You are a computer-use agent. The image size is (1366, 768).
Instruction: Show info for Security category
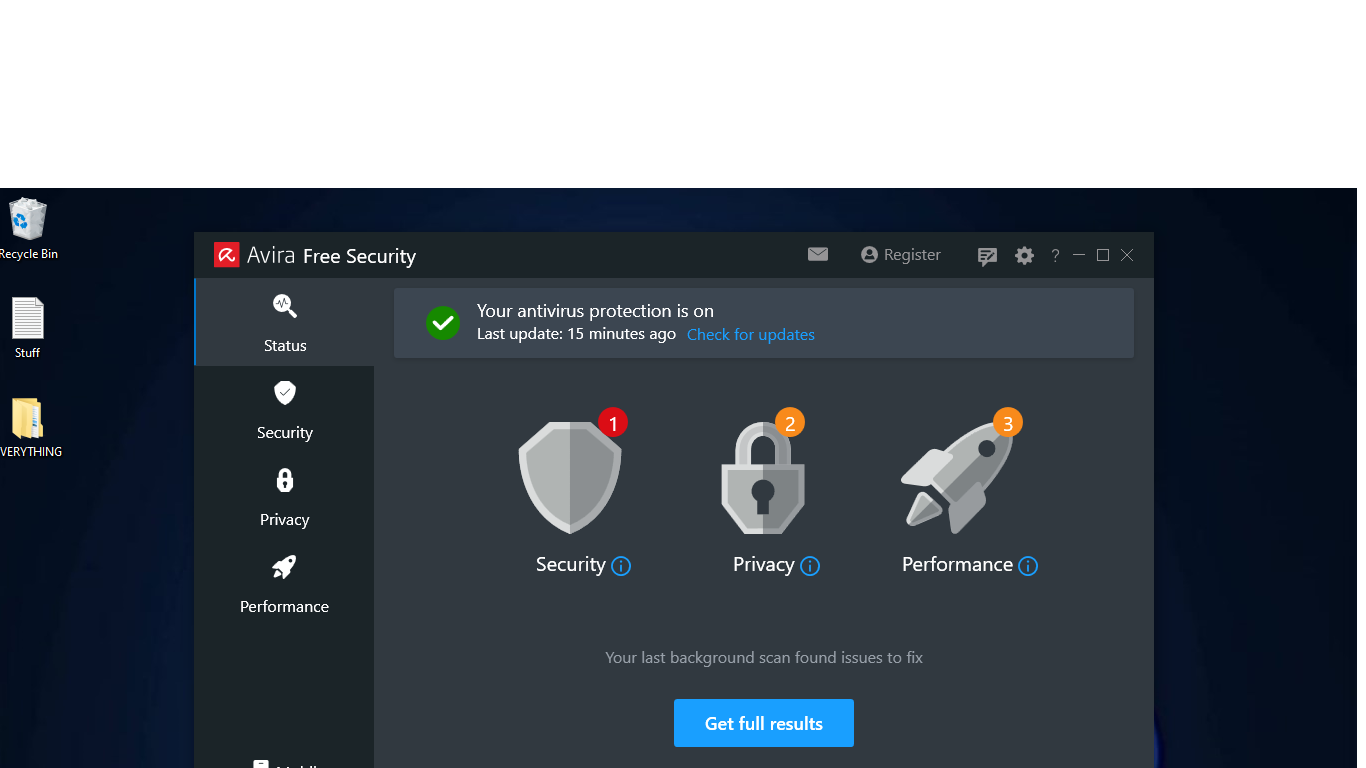coord(621,566)
